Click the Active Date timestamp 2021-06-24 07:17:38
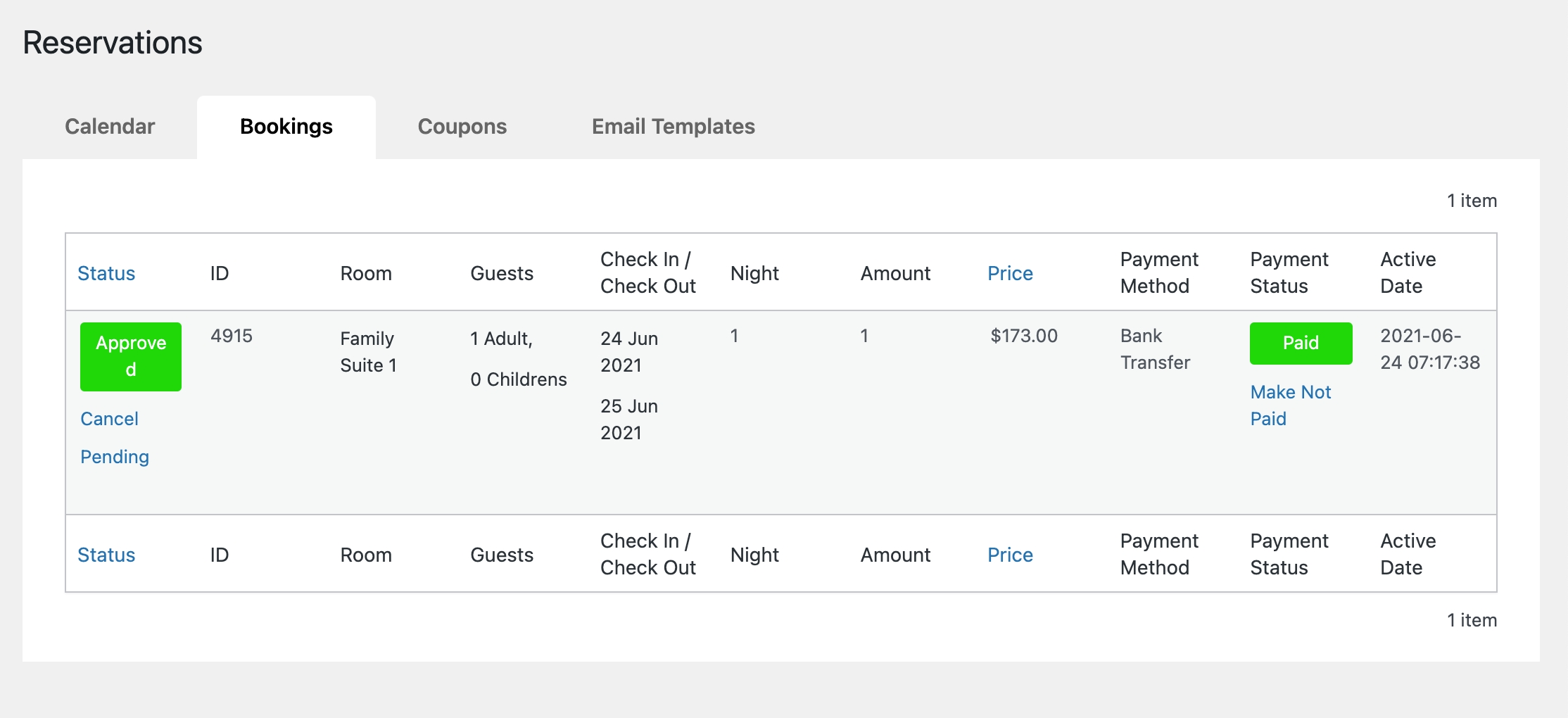The image size is (1568, 718). coord(1429,349)
